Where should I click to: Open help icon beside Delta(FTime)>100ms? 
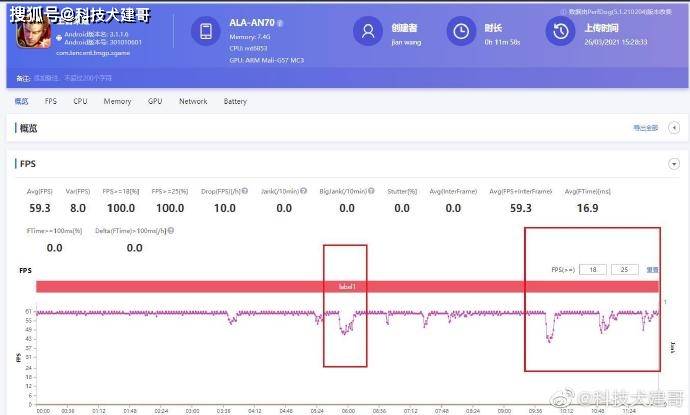171,231
